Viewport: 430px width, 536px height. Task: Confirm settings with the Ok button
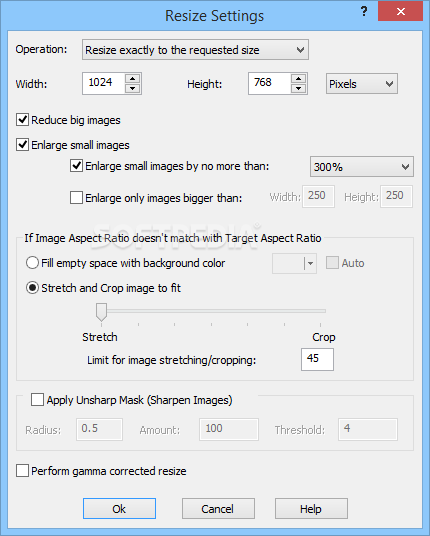click(119, 508)
